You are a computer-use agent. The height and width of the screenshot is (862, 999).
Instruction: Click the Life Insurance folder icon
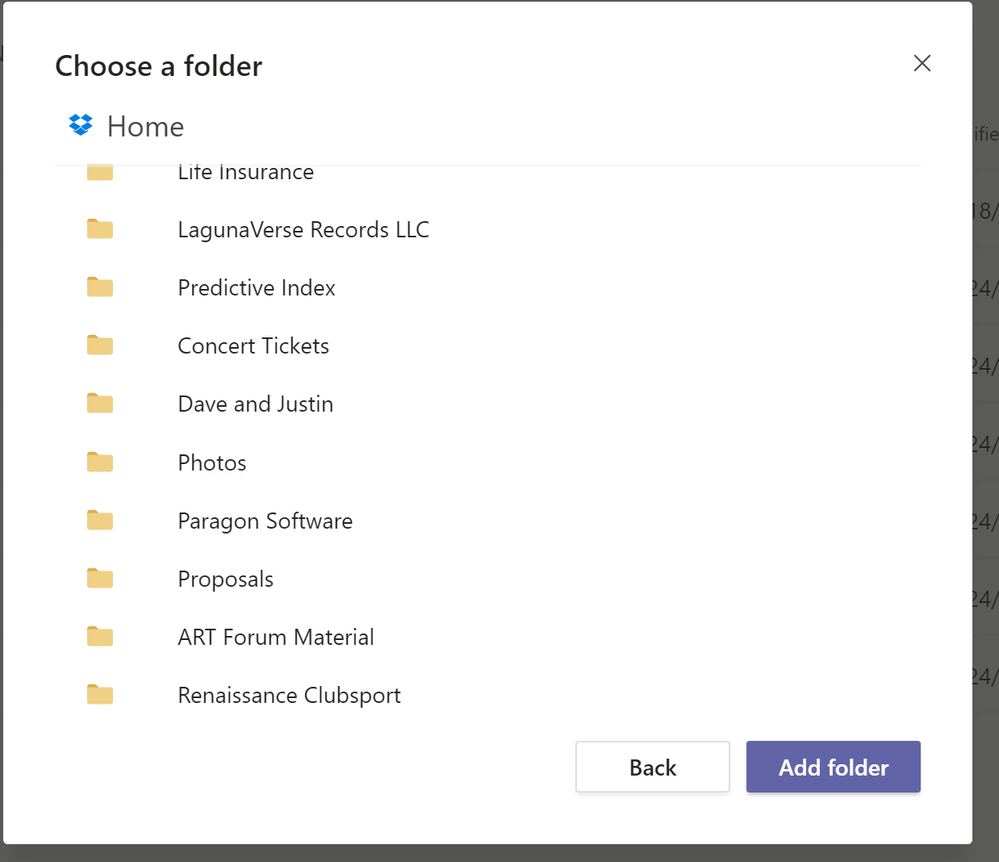click(100, 173)
